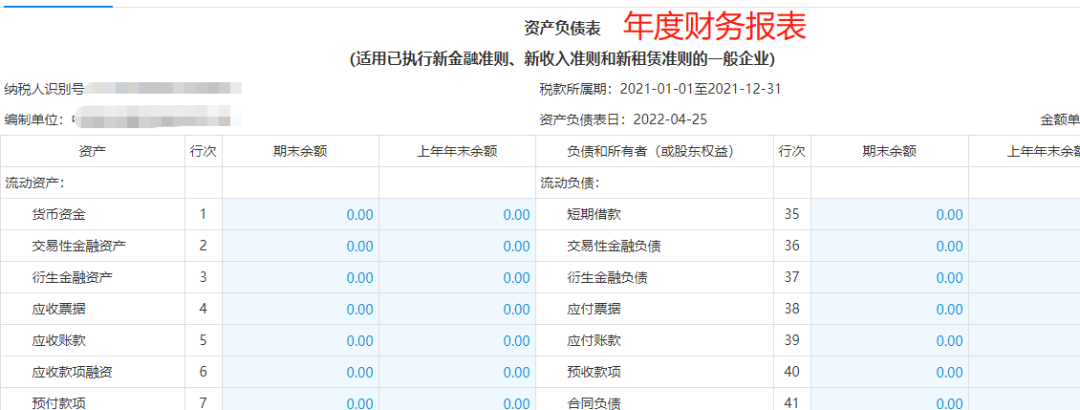This screenshot has height=410, width=1080.
Task: Click the 应收票据 row label
Action: coord(59,309)
